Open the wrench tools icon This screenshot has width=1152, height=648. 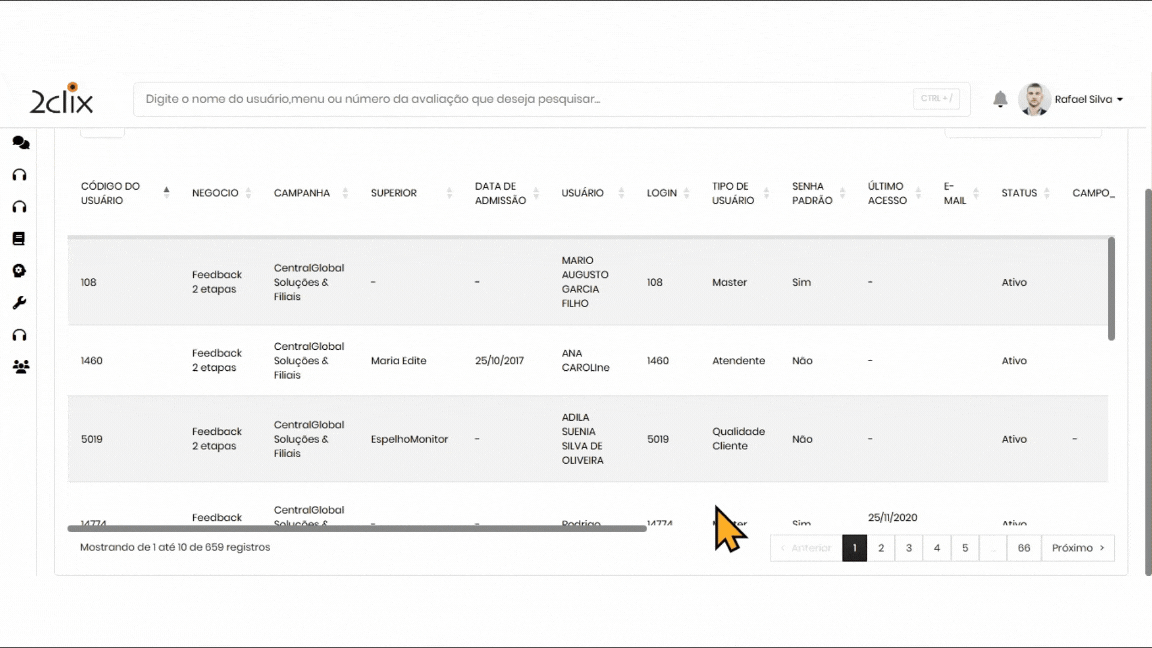[x=19, y=303]
